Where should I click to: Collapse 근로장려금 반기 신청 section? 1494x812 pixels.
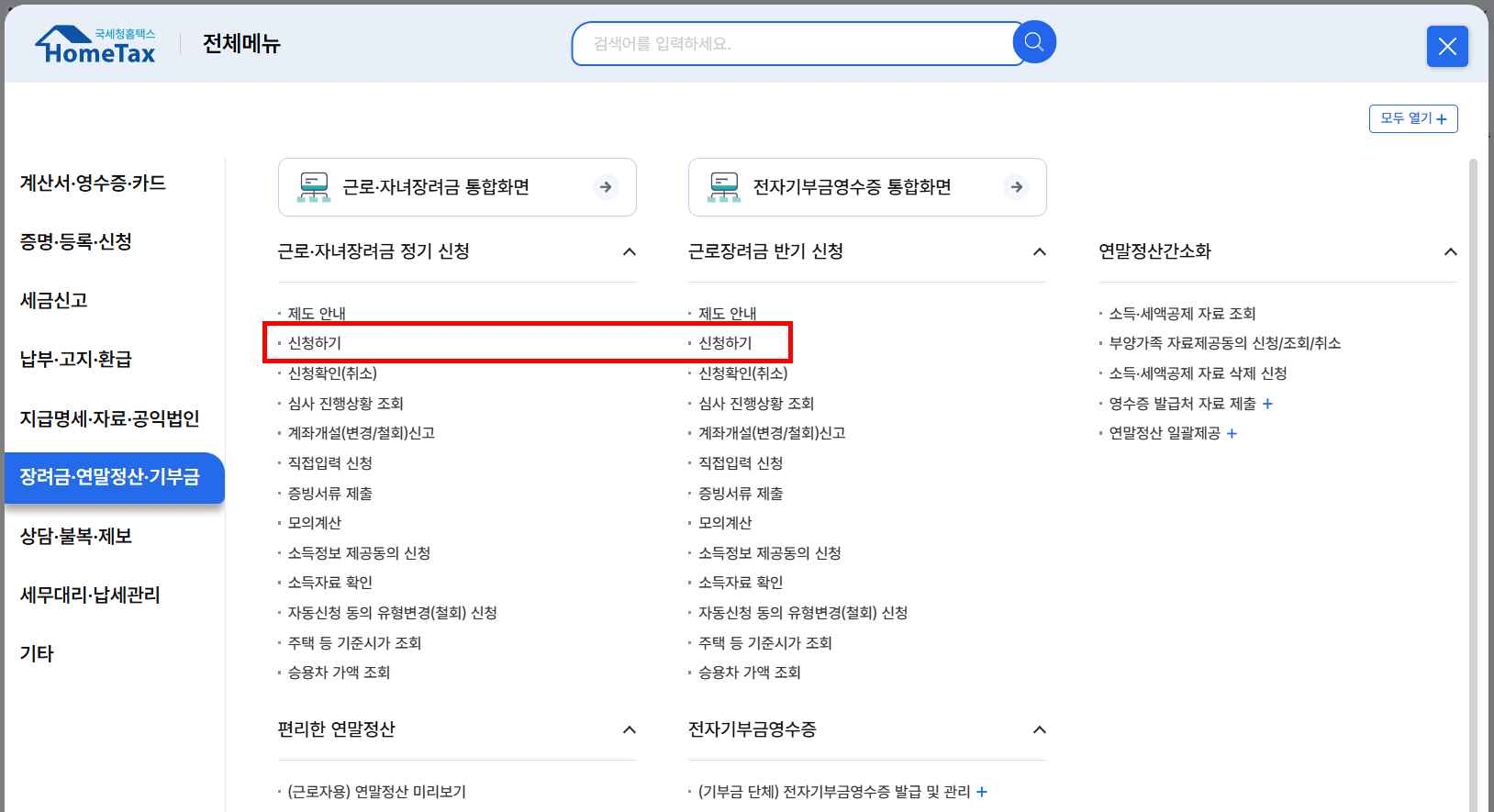(x=1040, y=251)
